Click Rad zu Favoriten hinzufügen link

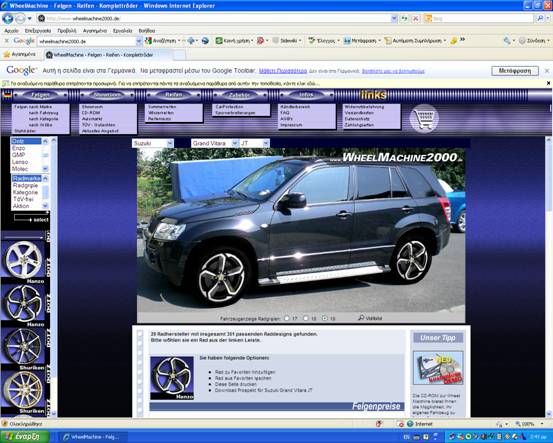245,372
